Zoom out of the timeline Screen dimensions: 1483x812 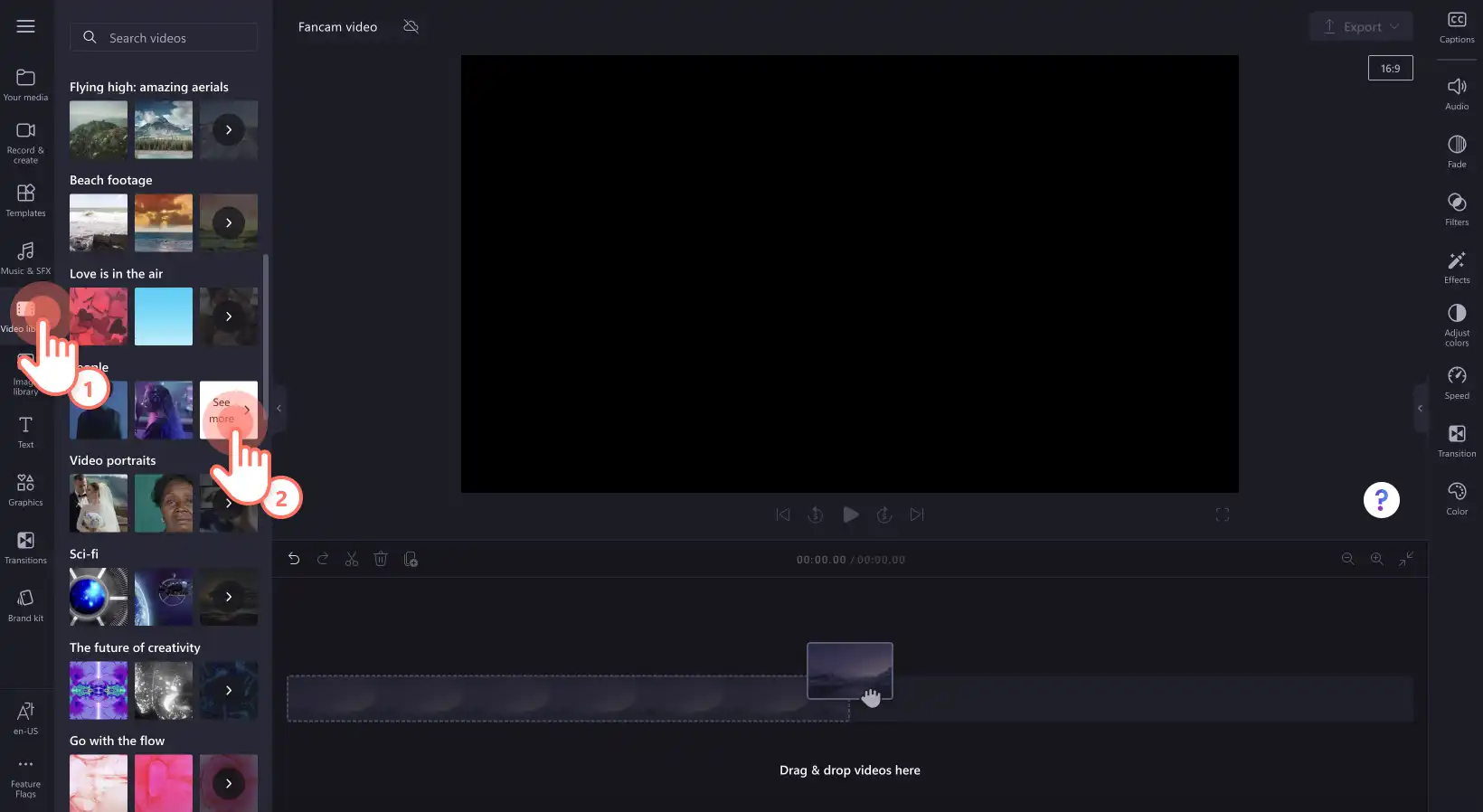pos(1347,559)
